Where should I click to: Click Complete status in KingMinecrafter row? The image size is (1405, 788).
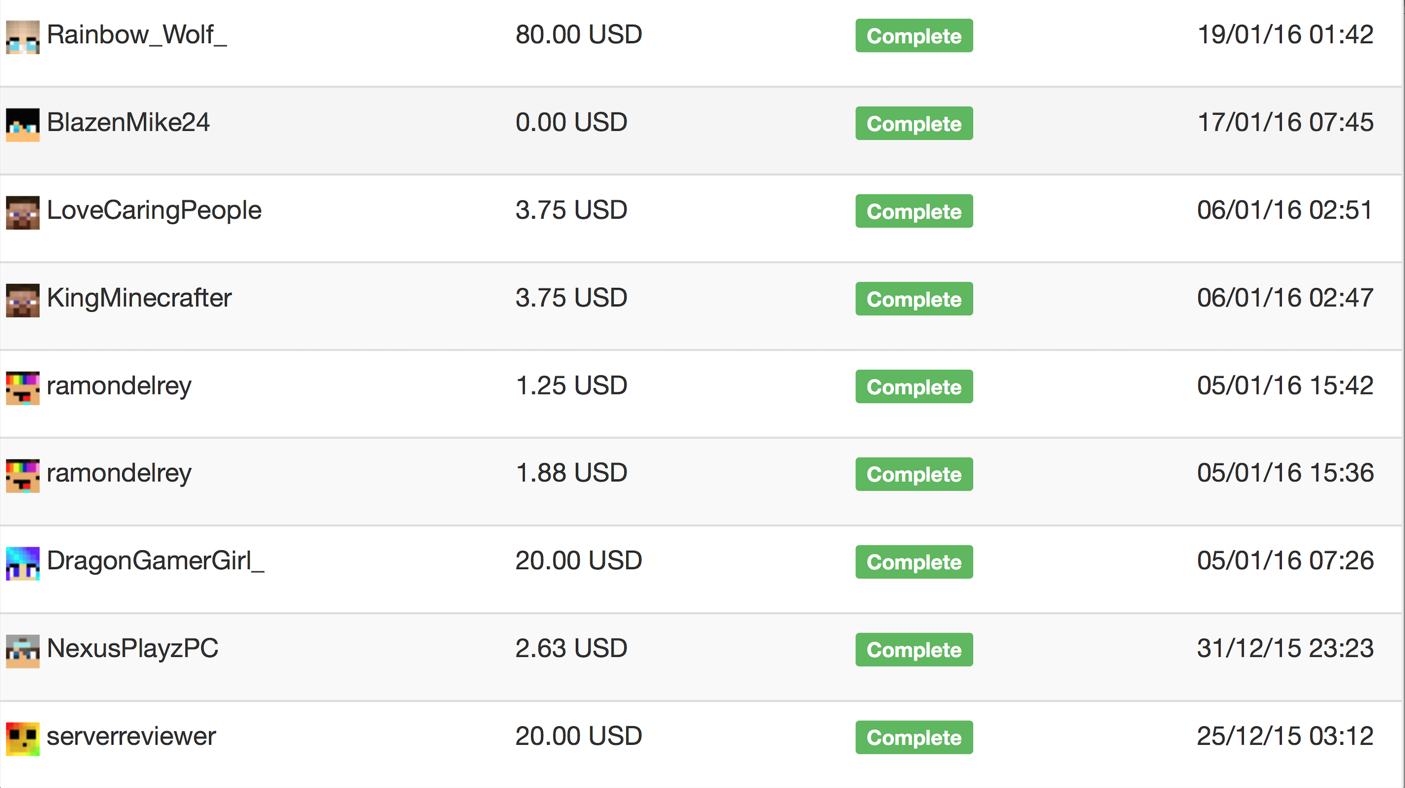tap(913, 299)
